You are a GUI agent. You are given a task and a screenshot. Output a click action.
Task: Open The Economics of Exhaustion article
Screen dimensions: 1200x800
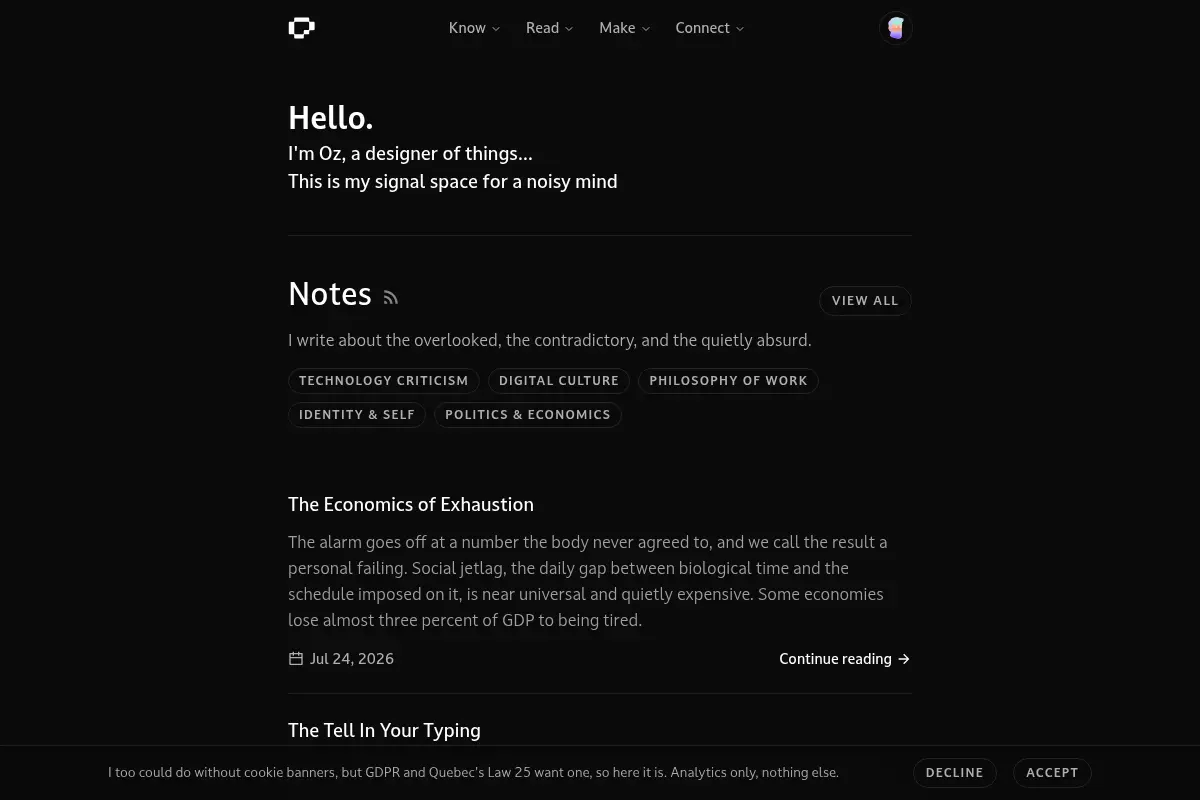pos(411,504)
